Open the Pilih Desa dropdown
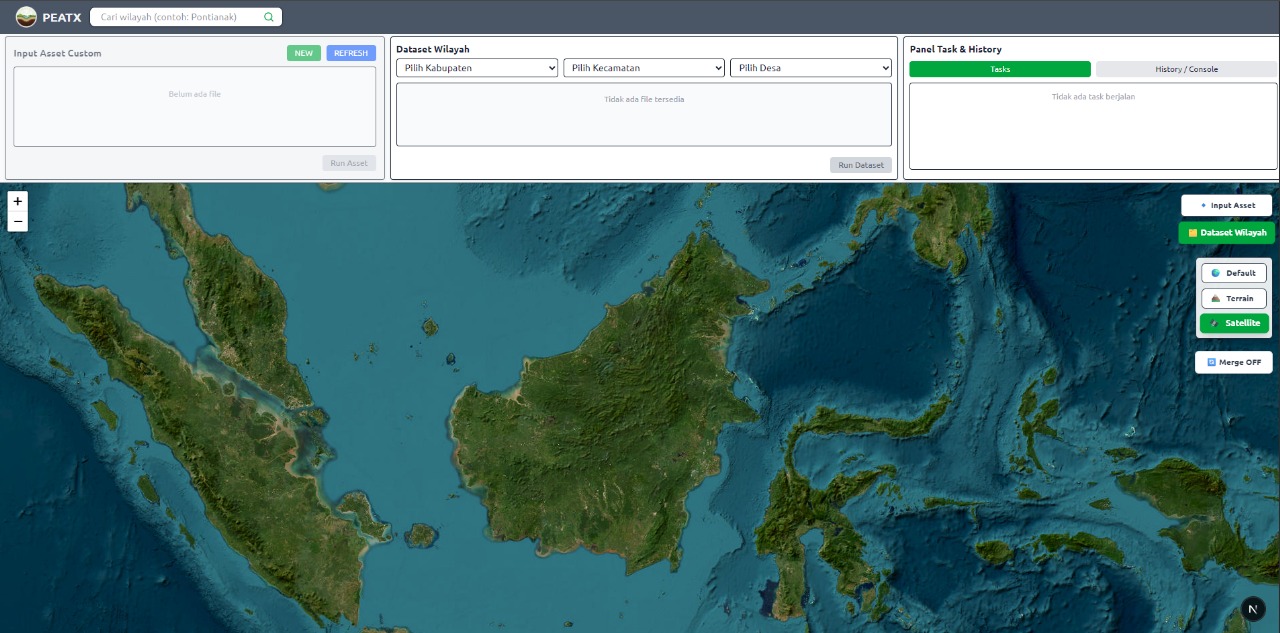This screenshot has height=633, width=1280. (x=810, y=68)
